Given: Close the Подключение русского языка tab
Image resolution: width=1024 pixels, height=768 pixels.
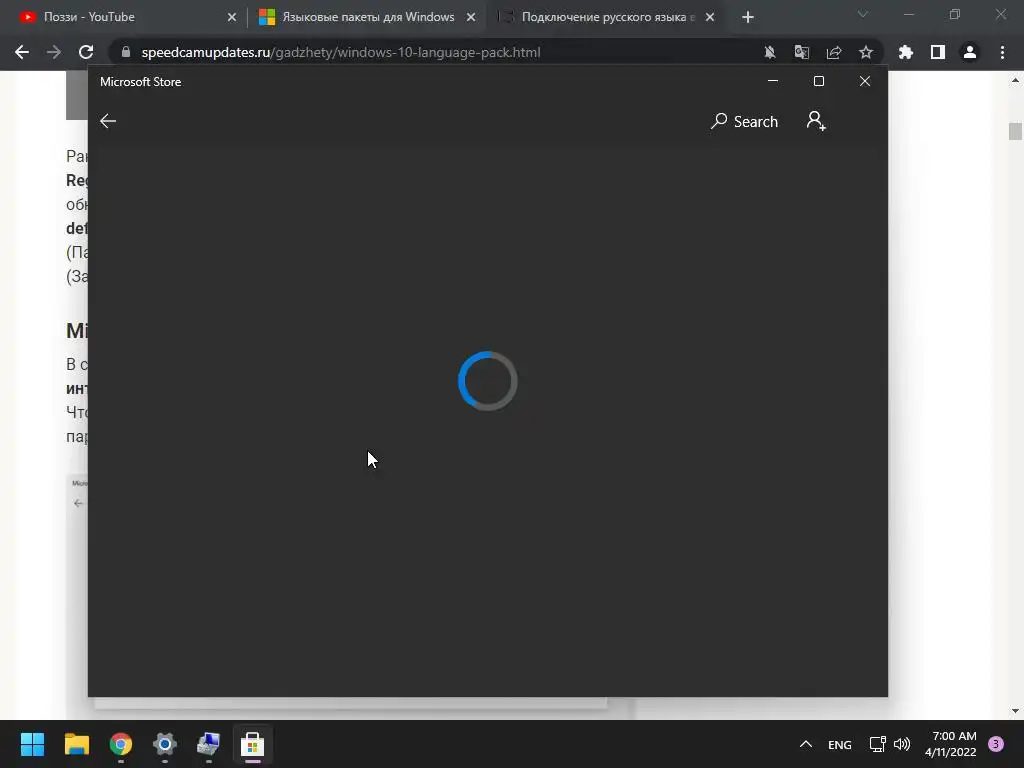Looking at the screenshot, I should pyautogui.click(x=710, y=17).
